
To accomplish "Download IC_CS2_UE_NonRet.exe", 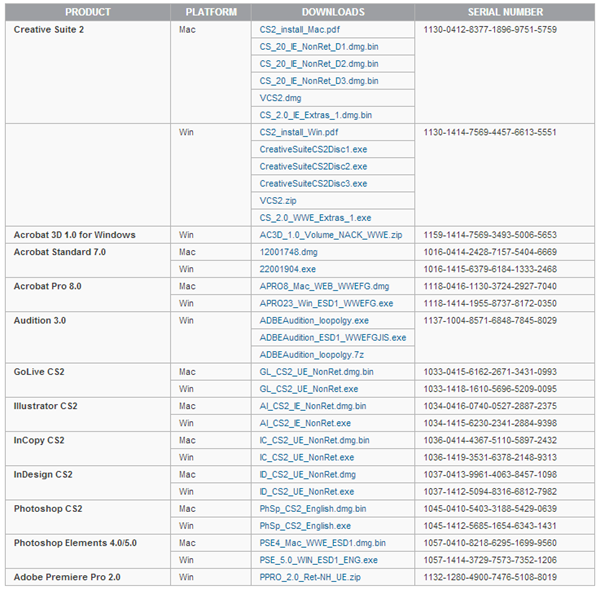I will point(307,458).
